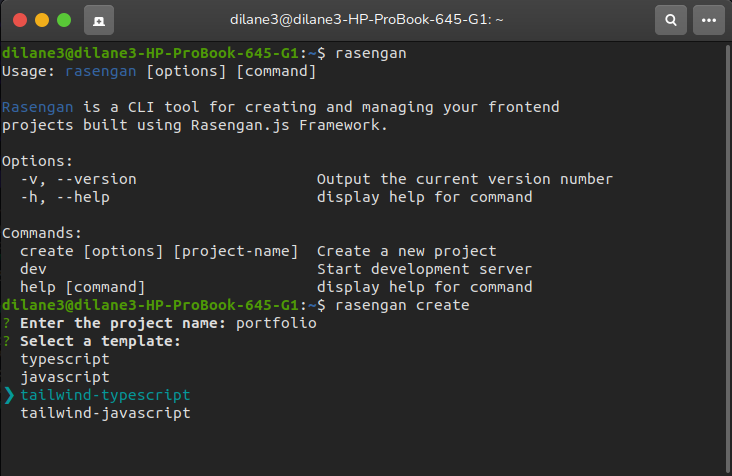732x476 pixels.
Task: Choose the highlighted tailwind-typescript template
Action: click(106, 395)
